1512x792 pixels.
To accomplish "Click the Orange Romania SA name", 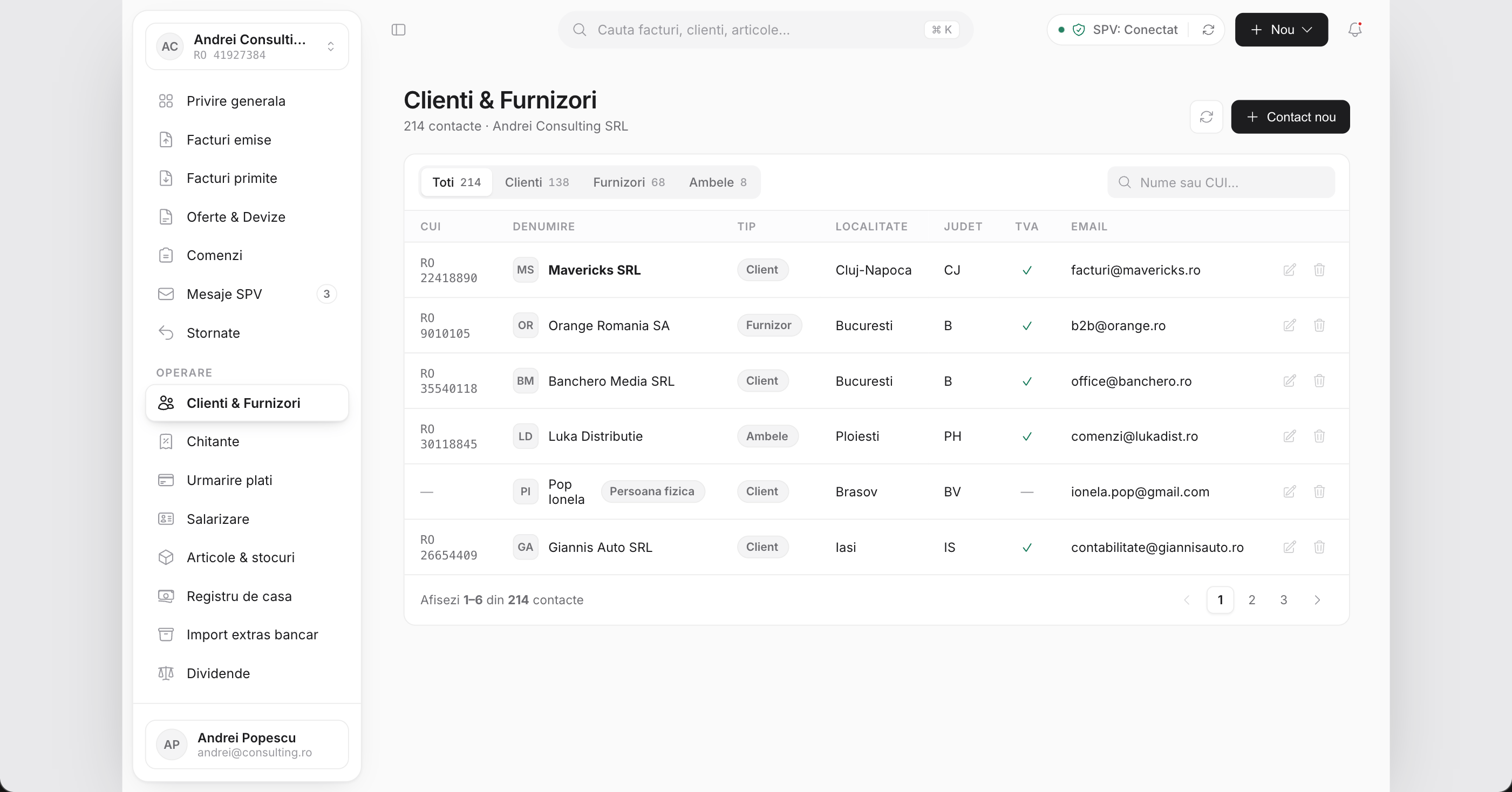I will point(609,326).
